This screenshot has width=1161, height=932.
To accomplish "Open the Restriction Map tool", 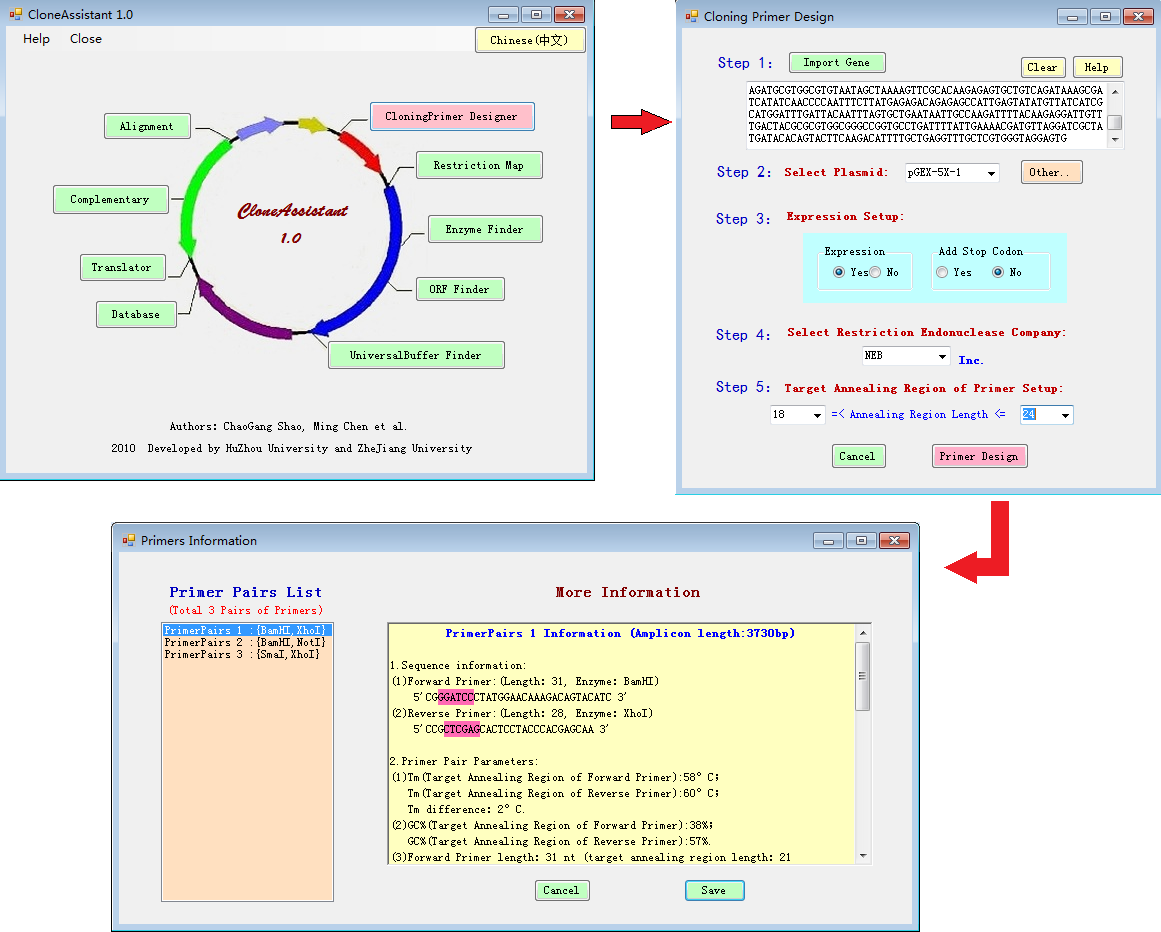I will (x=478, y=165).
